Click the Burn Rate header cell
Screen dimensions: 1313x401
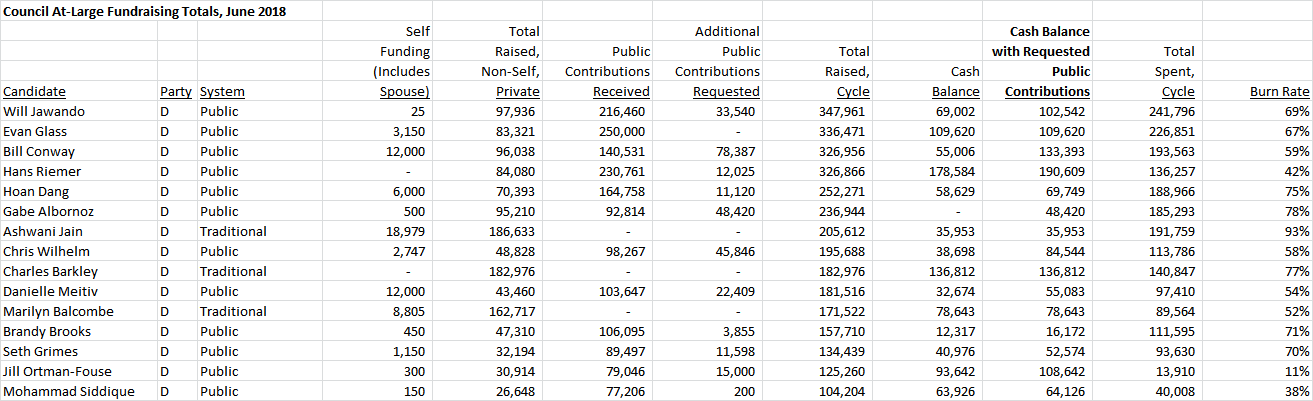click(x=1257, y=91)
